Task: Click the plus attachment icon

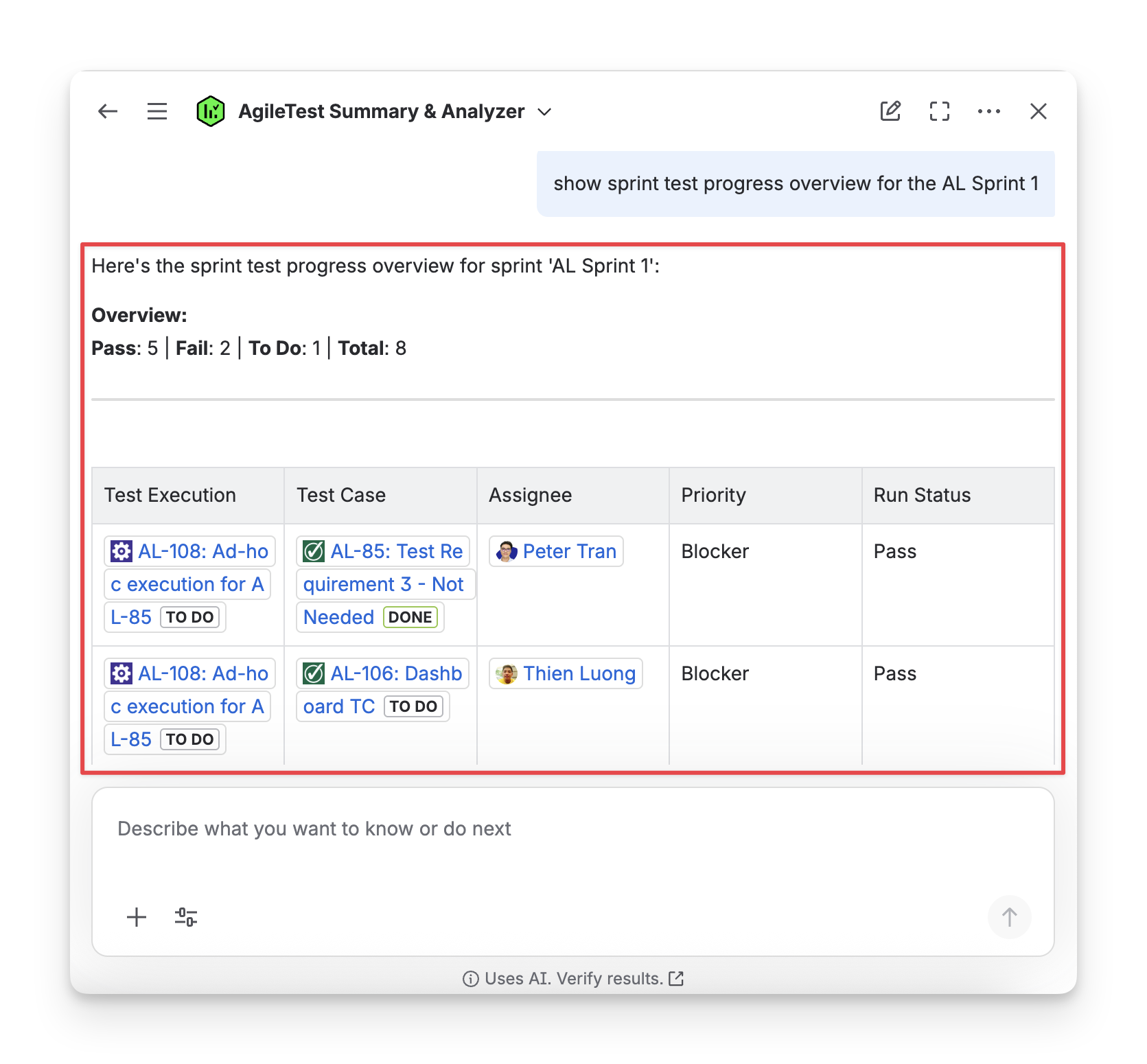Action: point(137,917)
